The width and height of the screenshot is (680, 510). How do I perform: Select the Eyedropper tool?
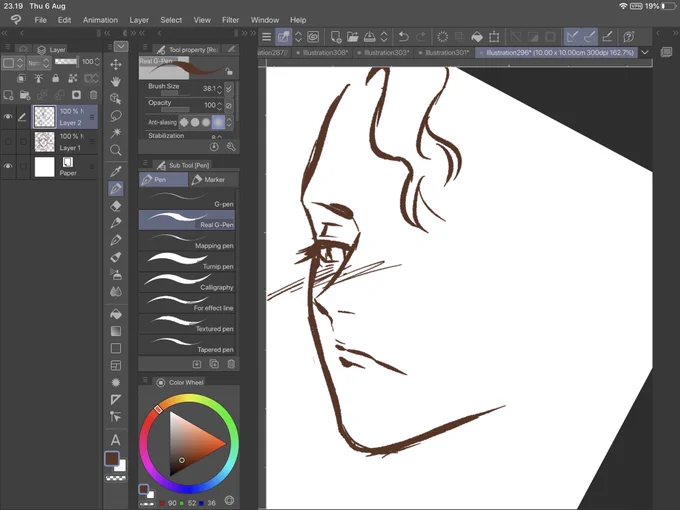click(x=116, y=171)
